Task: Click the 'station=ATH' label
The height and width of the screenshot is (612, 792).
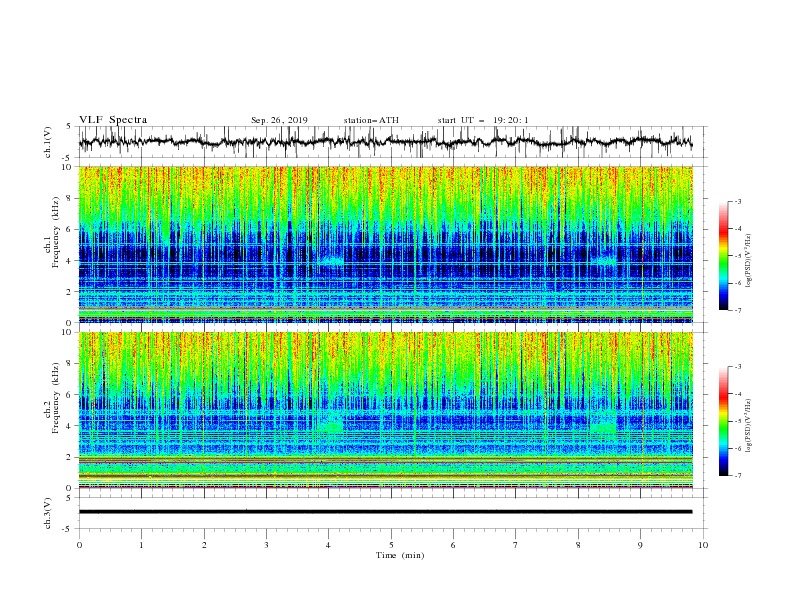Action: click(371, 120)
